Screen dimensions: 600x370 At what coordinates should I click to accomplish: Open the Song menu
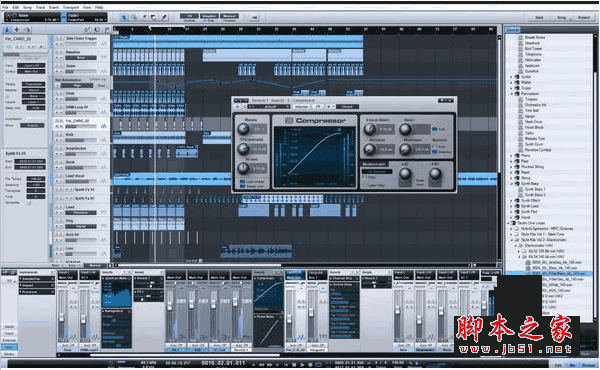pos(28,7)
